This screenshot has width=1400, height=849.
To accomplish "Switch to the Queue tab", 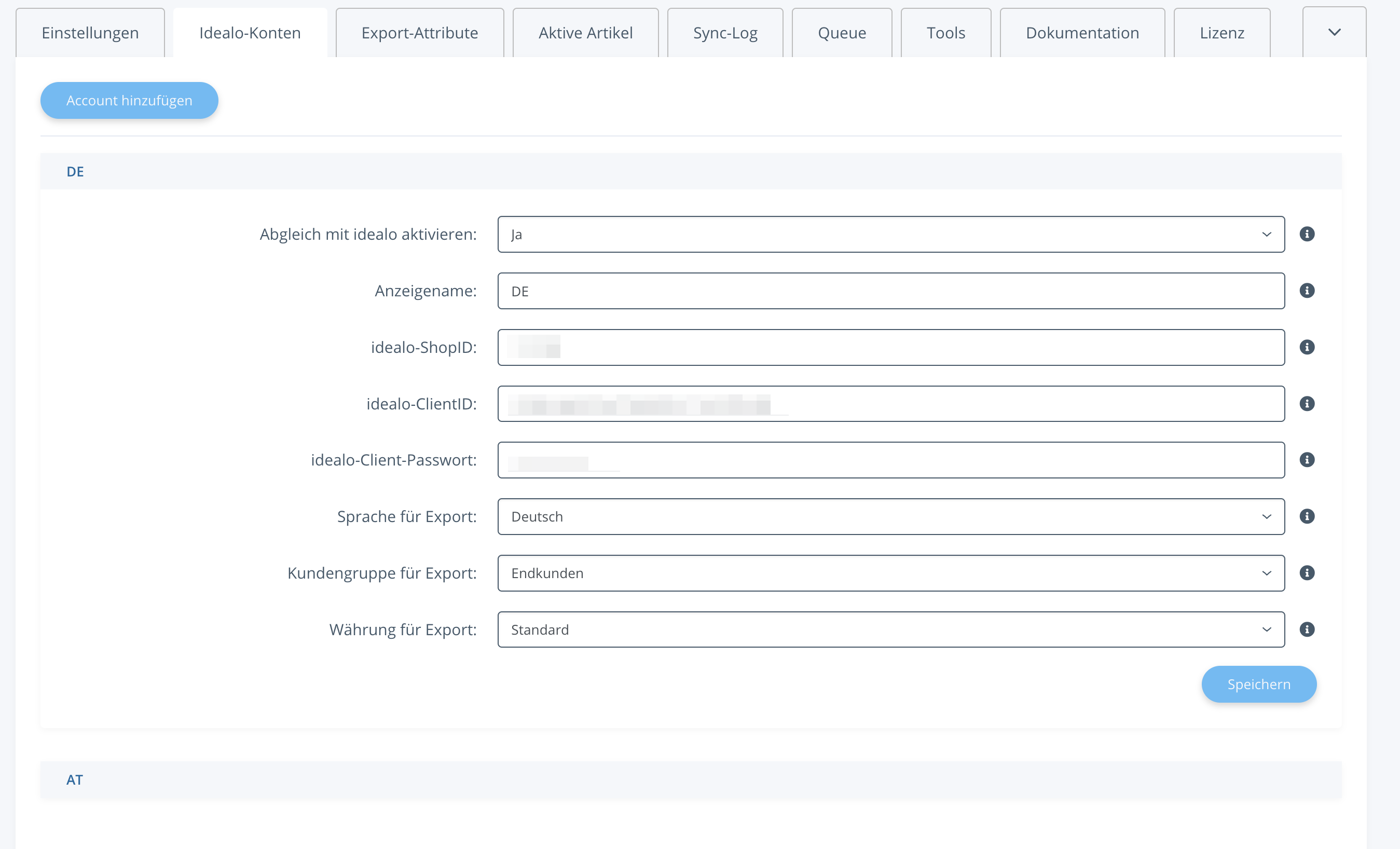I will pyautogui.click(x=842, y=33).
